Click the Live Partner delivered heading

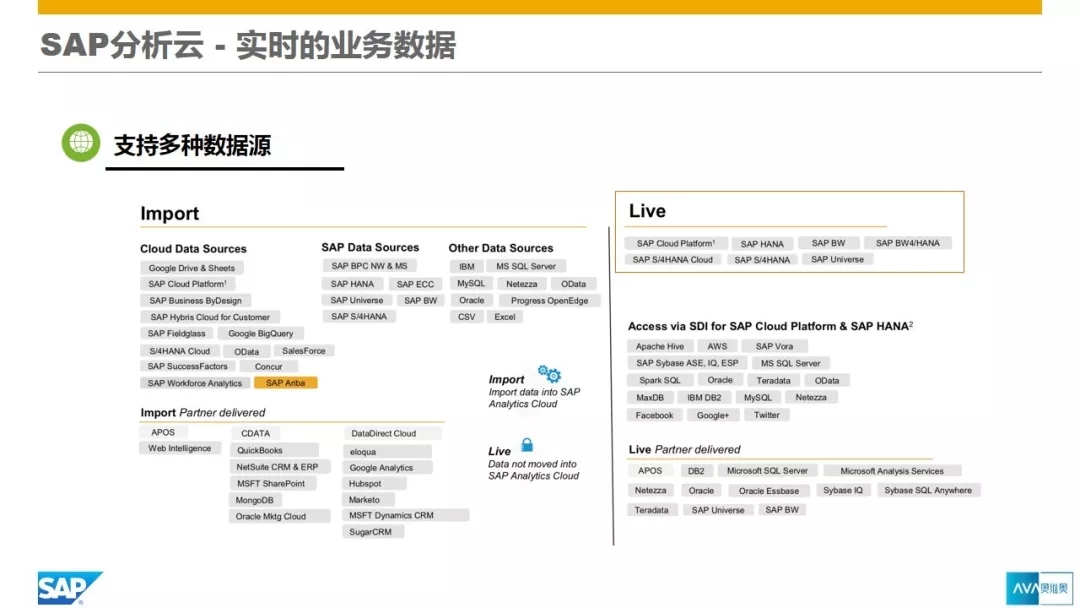(x=684, y=450)
